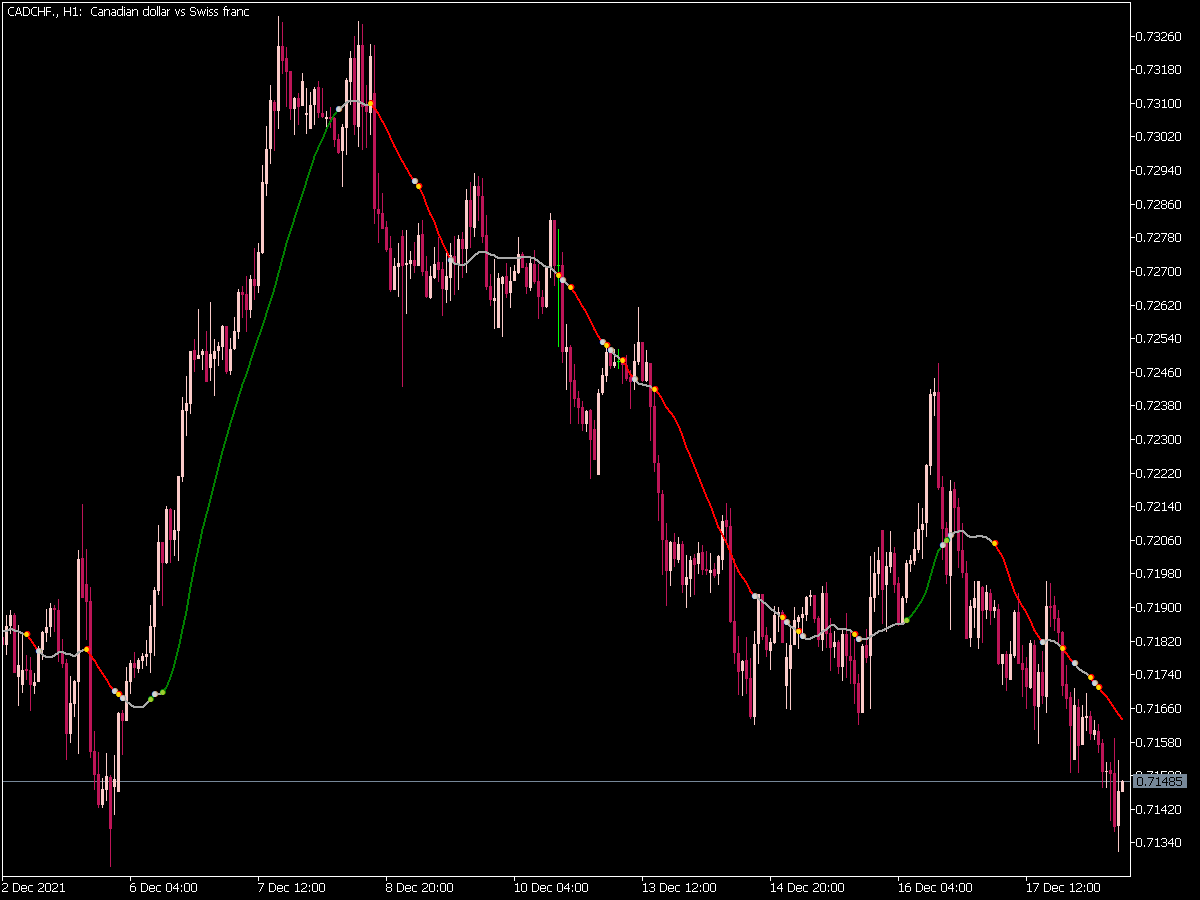This screenshot has height=900, width=1200.
Task: Click the 0.73180 price axis label
Action: click(x=1158, y=70)
